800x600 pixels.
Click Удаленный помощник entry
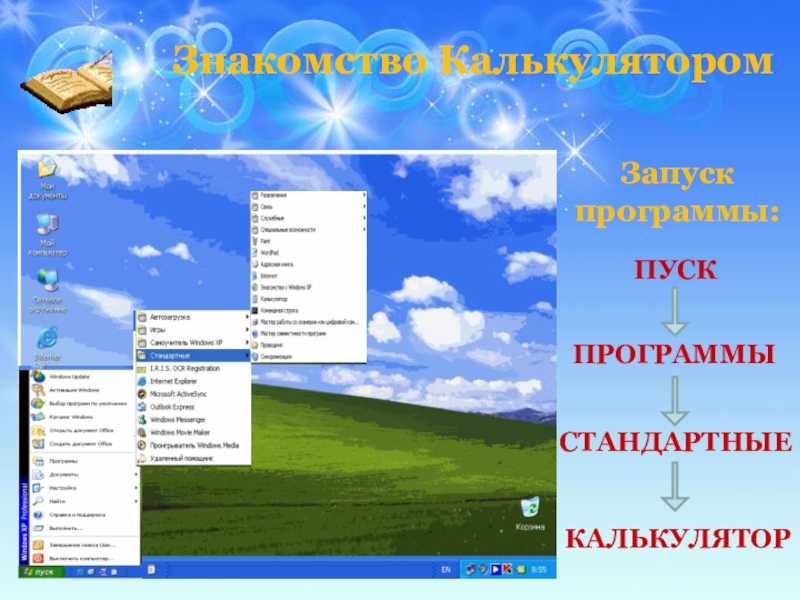[193, 458]
